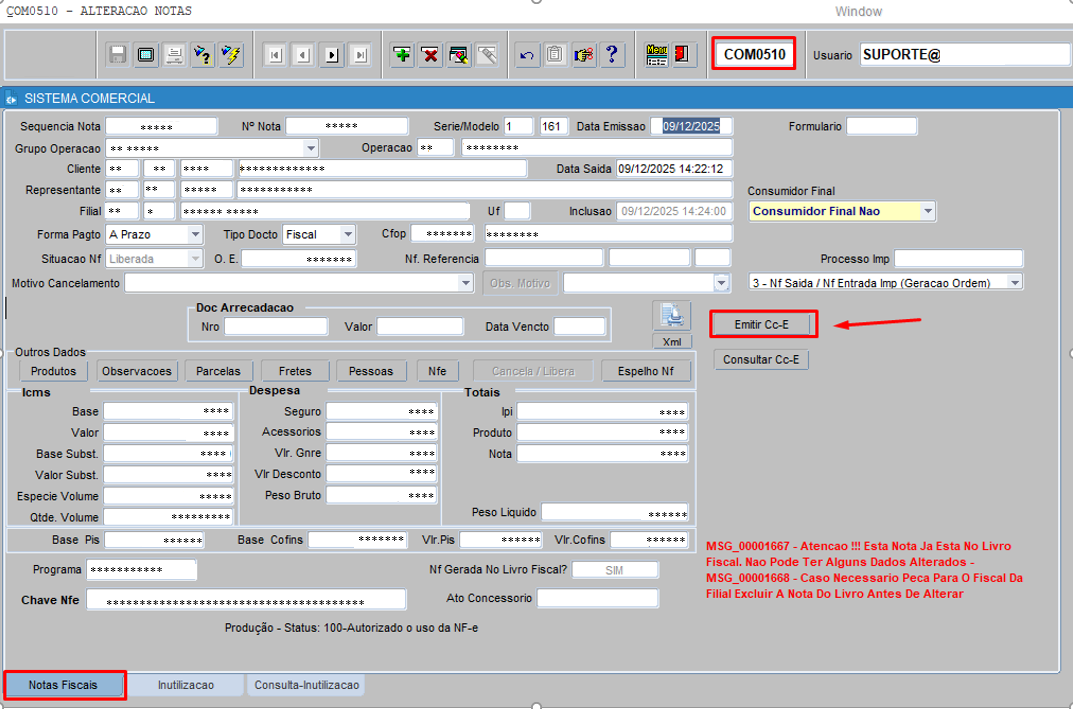Click the undo arrow toolbar icon
Image resolution: width=1073 pixels, height=709 pixels.
pos(527,55)
